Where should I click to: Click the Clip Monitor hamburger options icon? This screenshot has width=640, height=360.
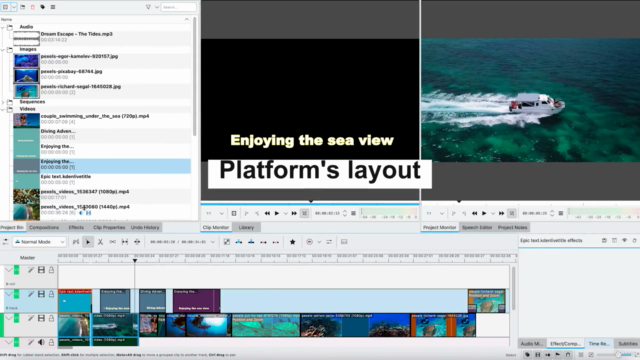point(353,213)
